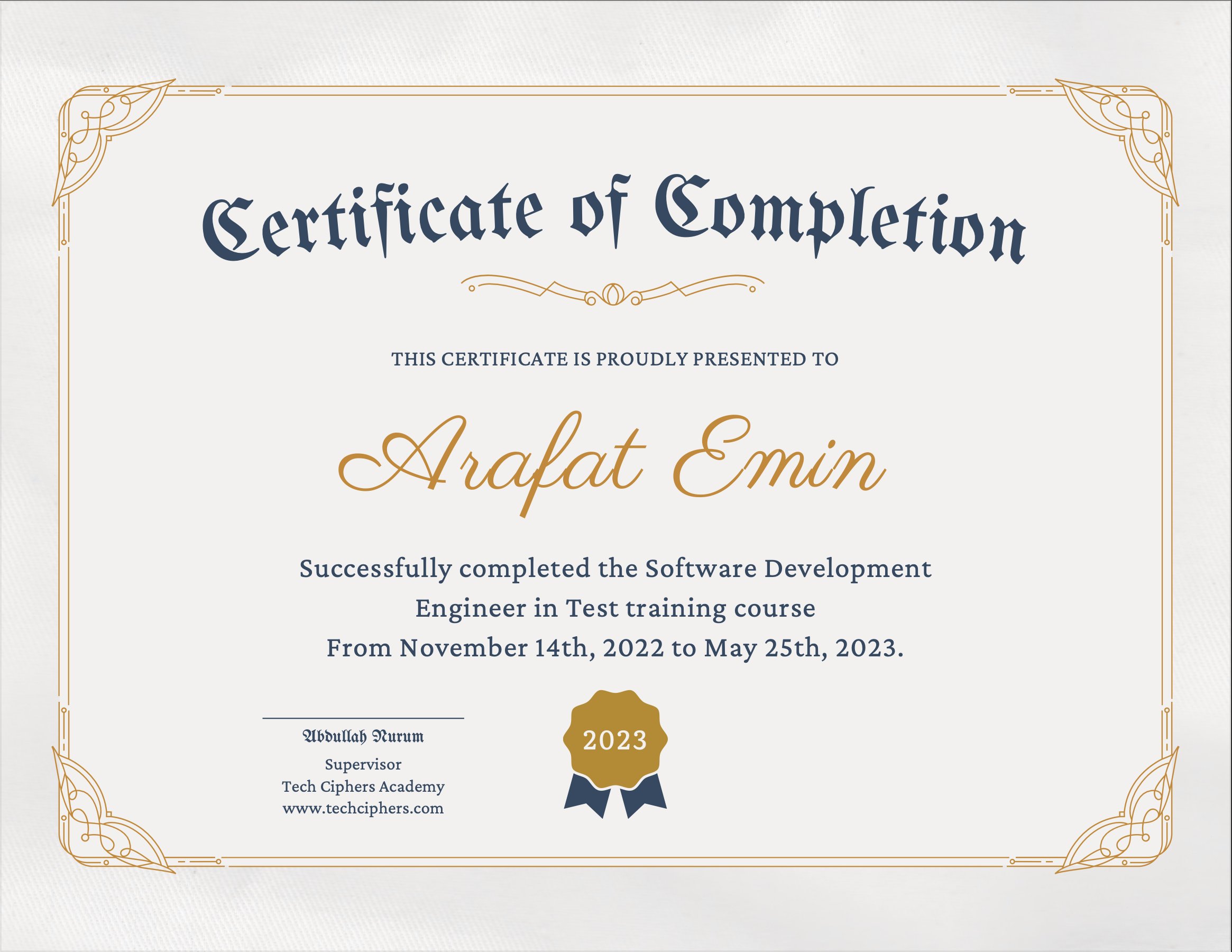Click the 'Successfully completed the Software Development' line
The width and height of the screenshot is (1232, 952).
(615, 569)
